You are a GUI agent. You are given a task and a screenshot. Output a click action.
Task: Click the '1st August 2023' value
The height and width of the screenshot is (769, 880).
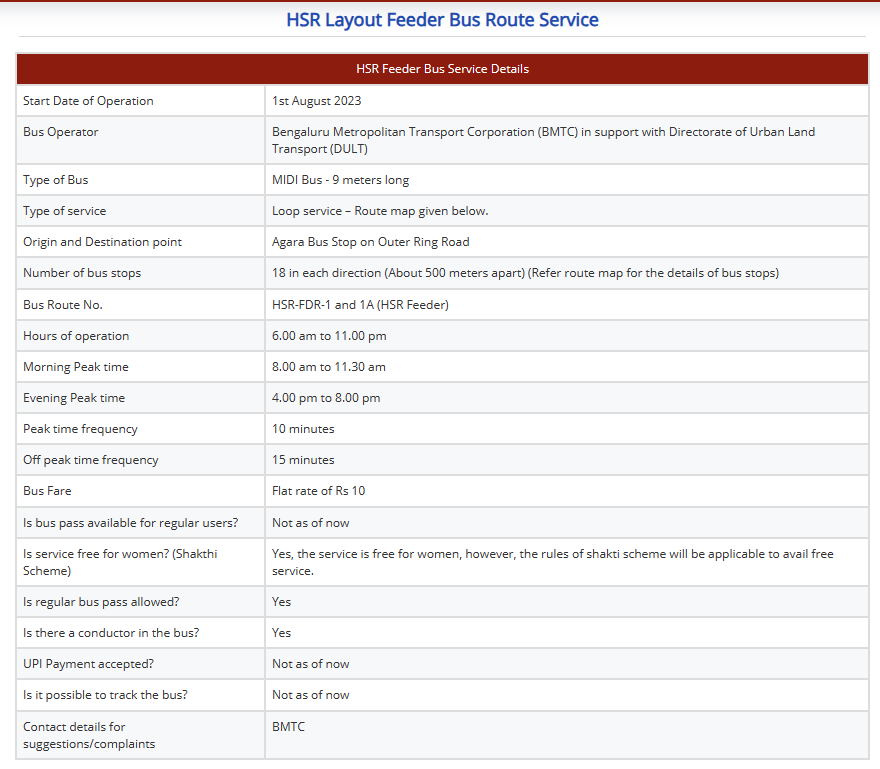pos(317,101)
